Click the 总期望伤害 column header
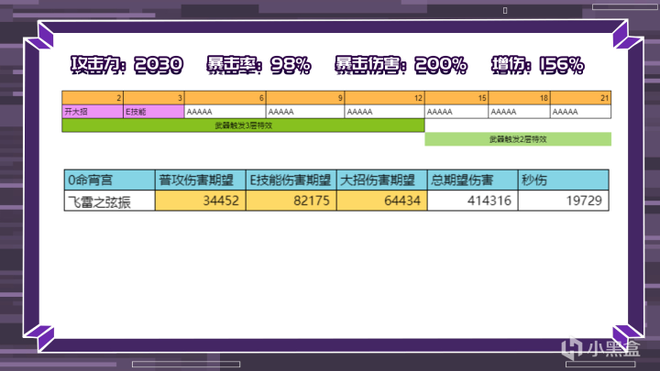Image resolution: width=660 pixels, height=371 pixels. 473,180
